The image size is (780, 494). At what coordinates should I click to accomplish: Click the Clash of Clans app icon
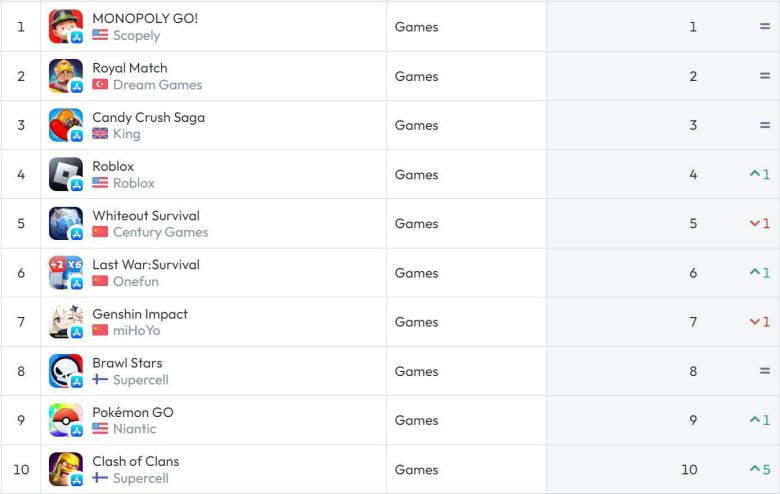point(65,469)
